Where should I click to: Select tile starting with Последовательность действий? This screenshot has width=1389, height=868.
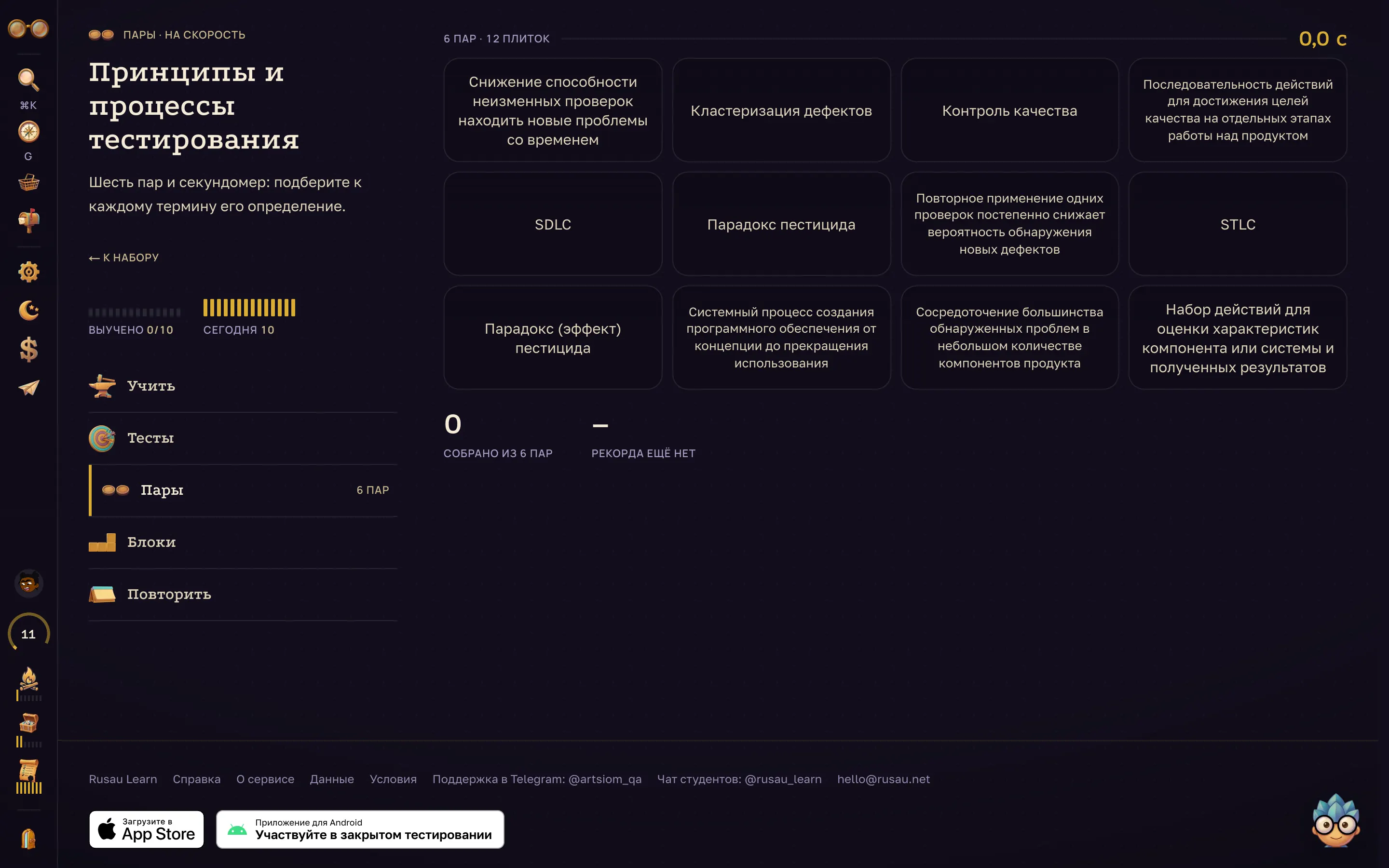(x=1238, y=110)
